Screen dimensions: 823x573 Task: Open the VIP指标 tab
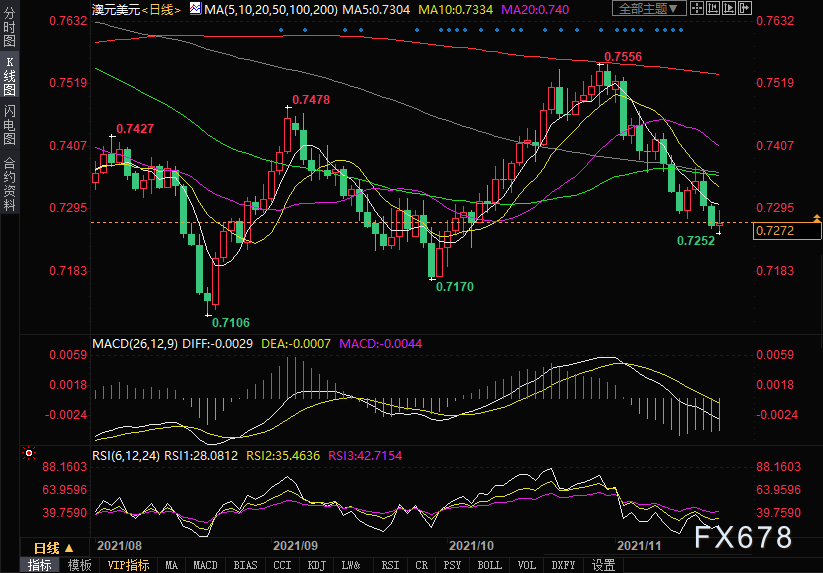[129, 565]
